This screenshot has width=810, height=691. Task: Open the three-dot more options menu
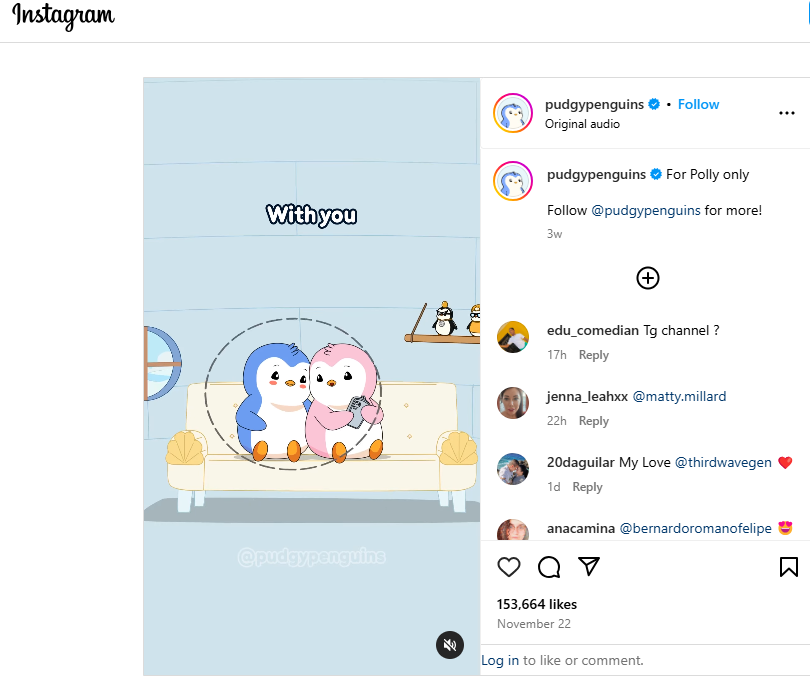tap(787, 113)
